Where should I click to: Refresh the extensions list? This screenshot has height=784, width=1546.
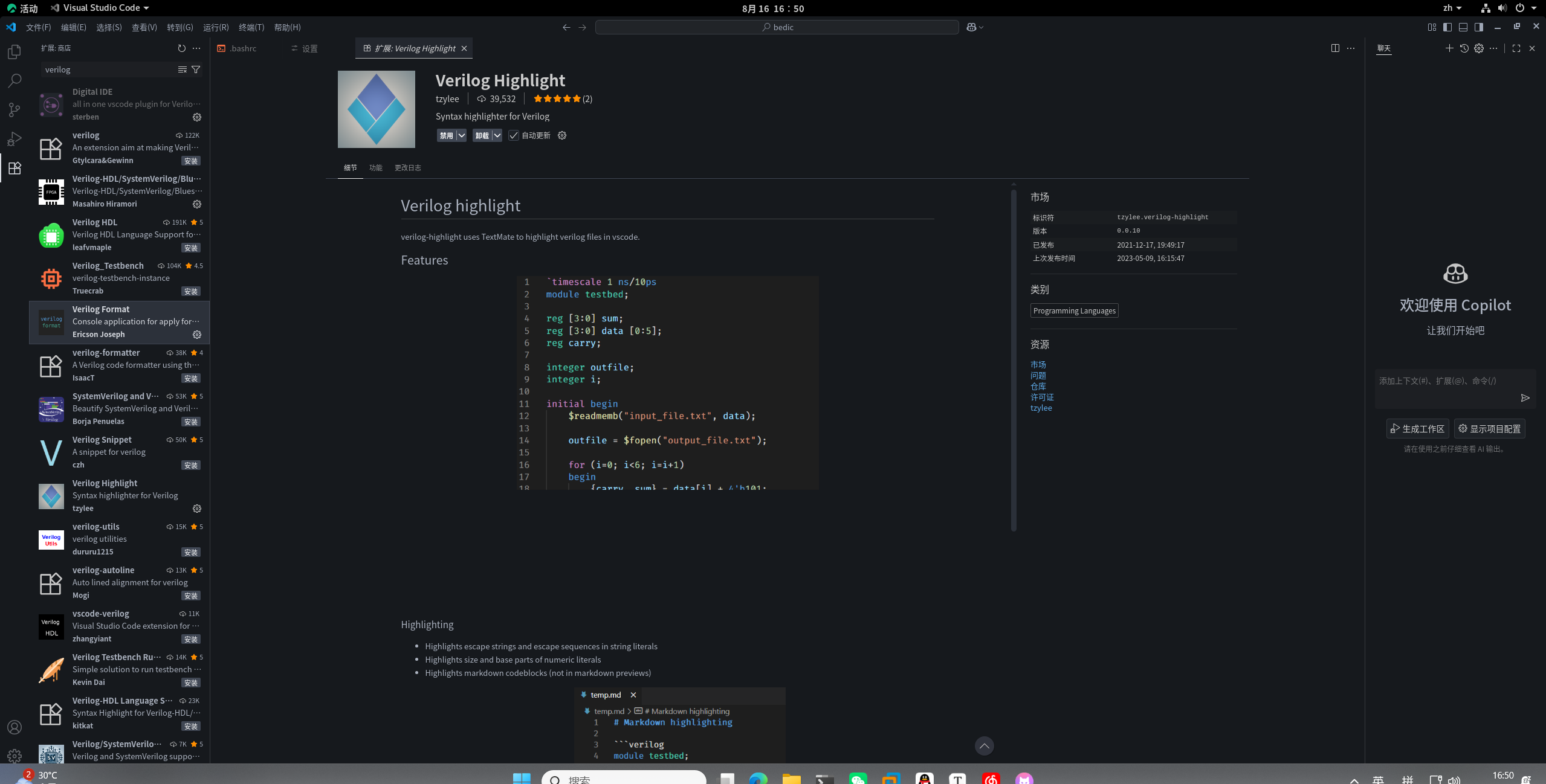181,48
